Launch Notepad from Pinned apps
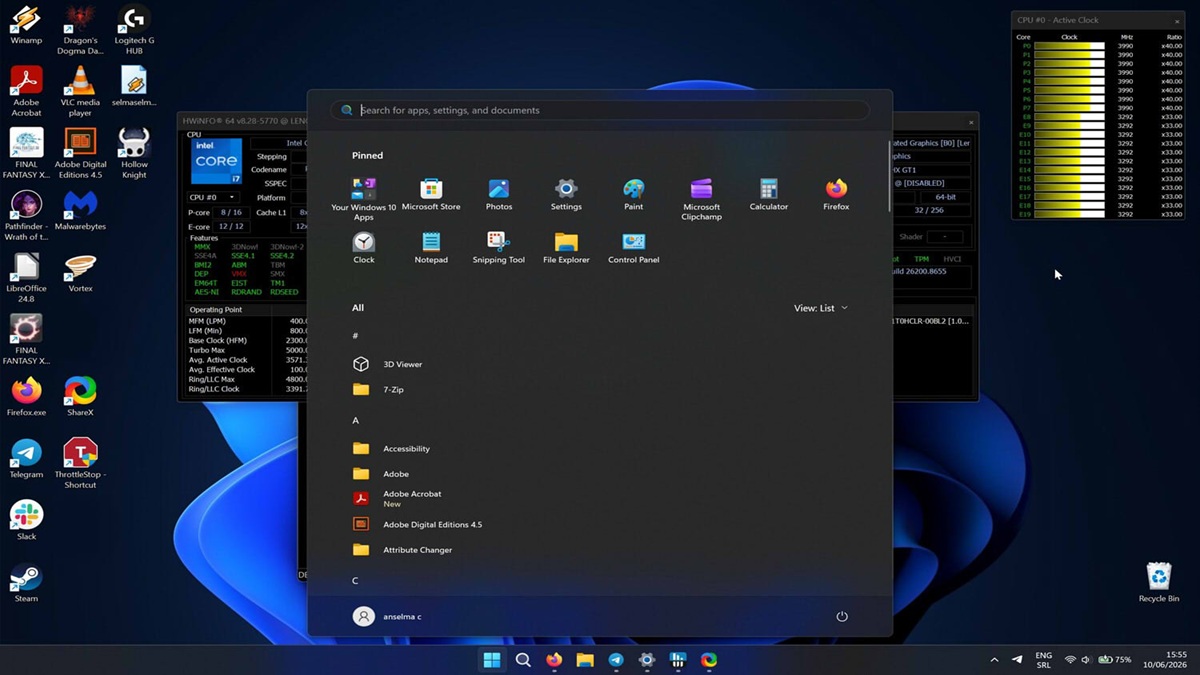The width and height of the screenshot is (1200, 675). 431,248
